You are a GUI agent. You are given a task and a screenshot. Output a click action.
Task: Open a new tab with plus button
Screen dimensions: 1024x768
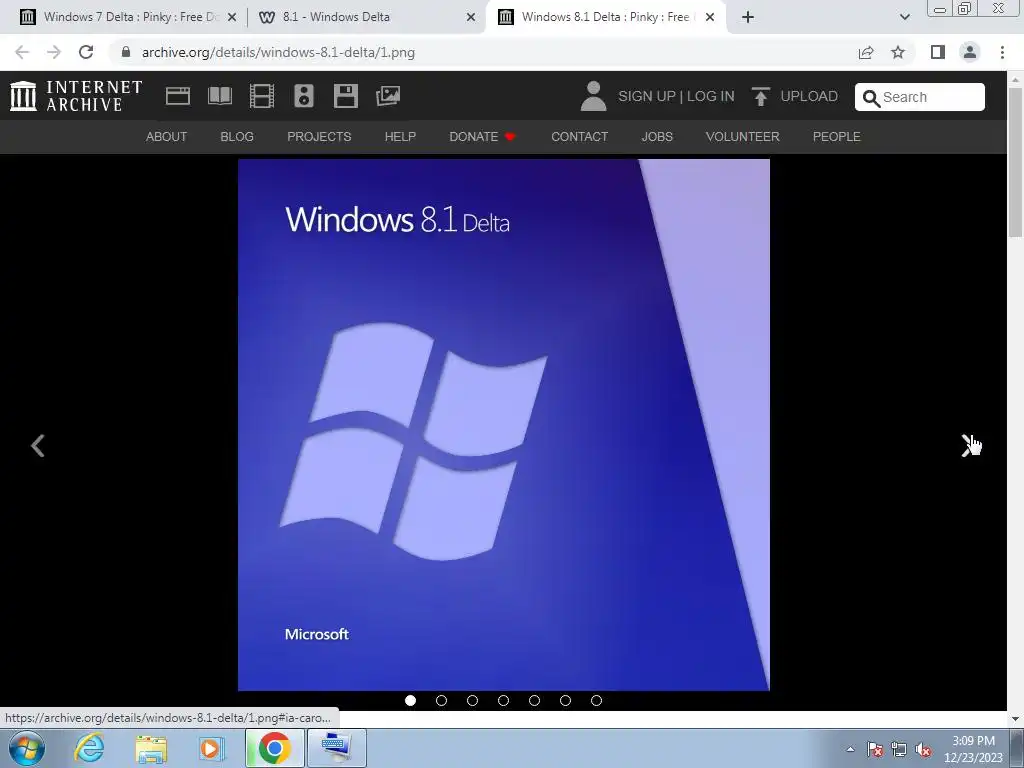click(748, 17)
